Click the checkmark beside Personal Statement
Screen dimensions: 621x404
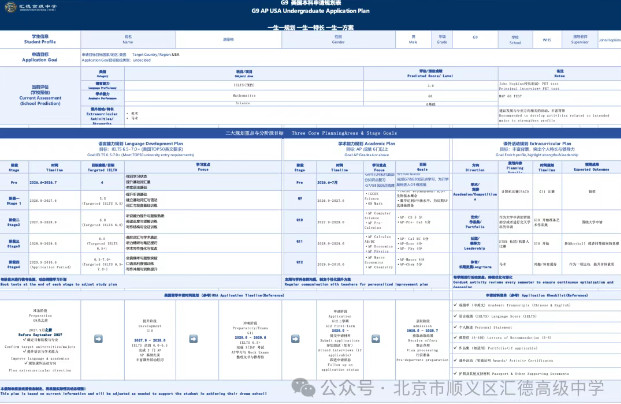455,327
